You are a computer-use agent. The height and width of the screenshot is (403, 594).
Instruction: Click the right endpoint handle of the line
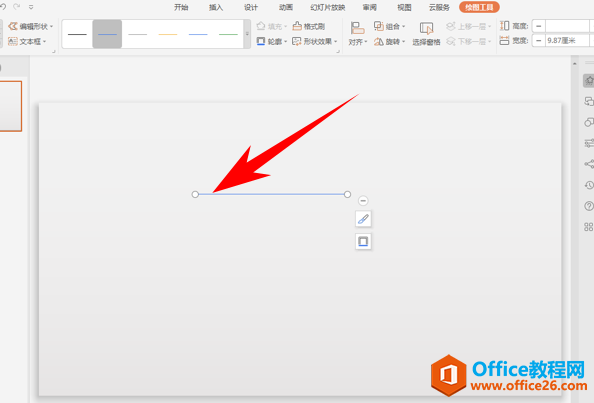[347, 194]
